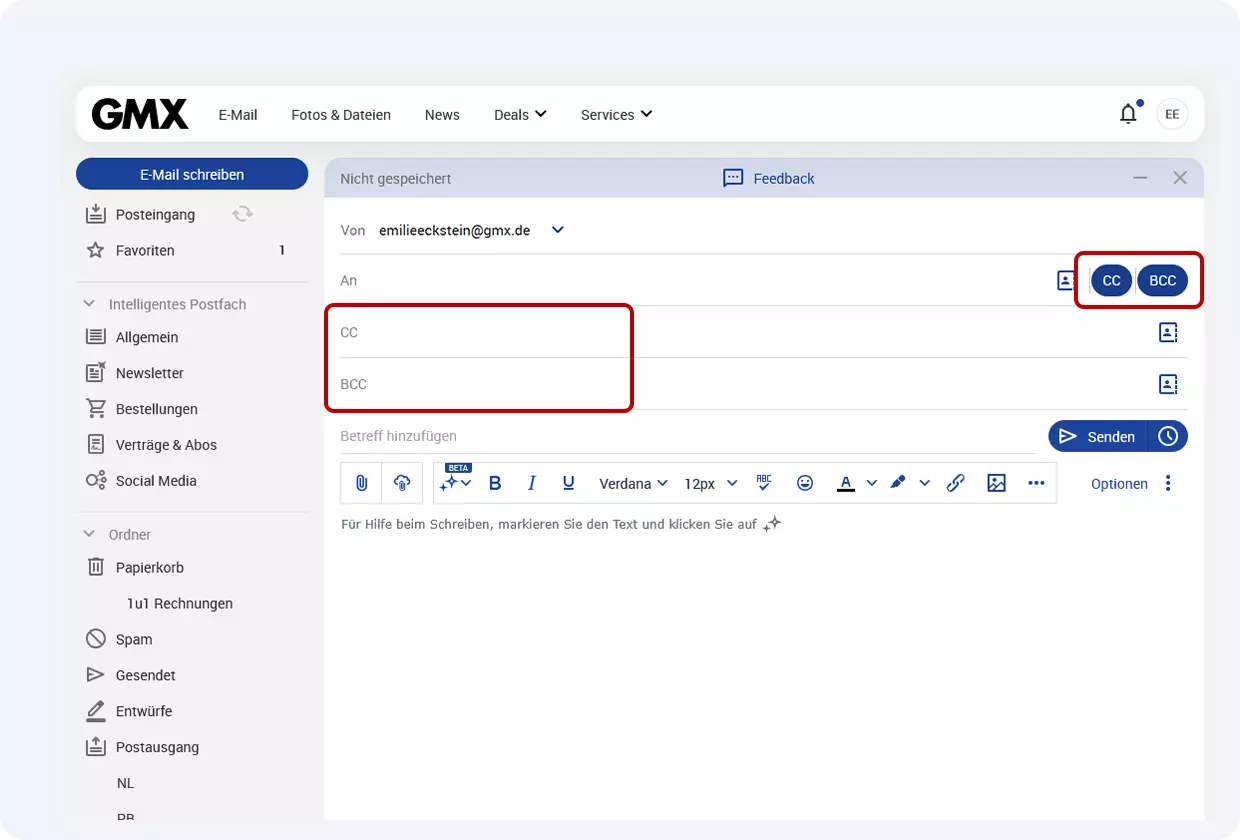Insert a hyperlink
Image resolution: width=1240 pixels, height=840 pixels.
(955, 483)
